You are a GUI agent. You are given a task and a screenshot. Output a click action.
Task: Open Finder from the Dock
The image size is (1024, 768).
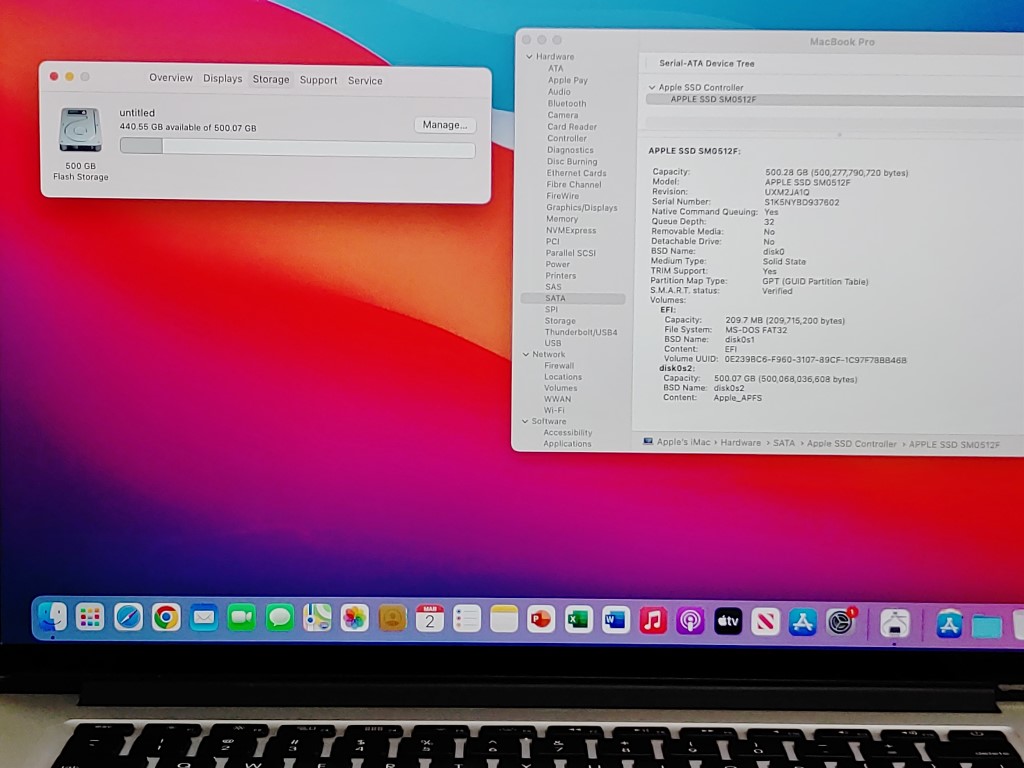(52, 616)
